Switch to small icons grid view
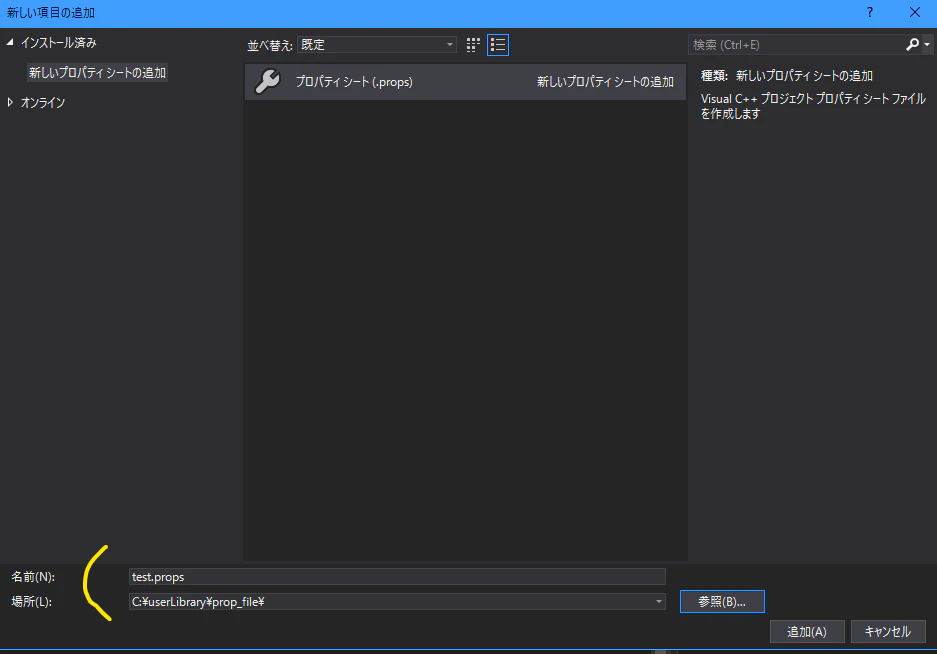Viewport: 937px width, 654px height. [473, 45]
